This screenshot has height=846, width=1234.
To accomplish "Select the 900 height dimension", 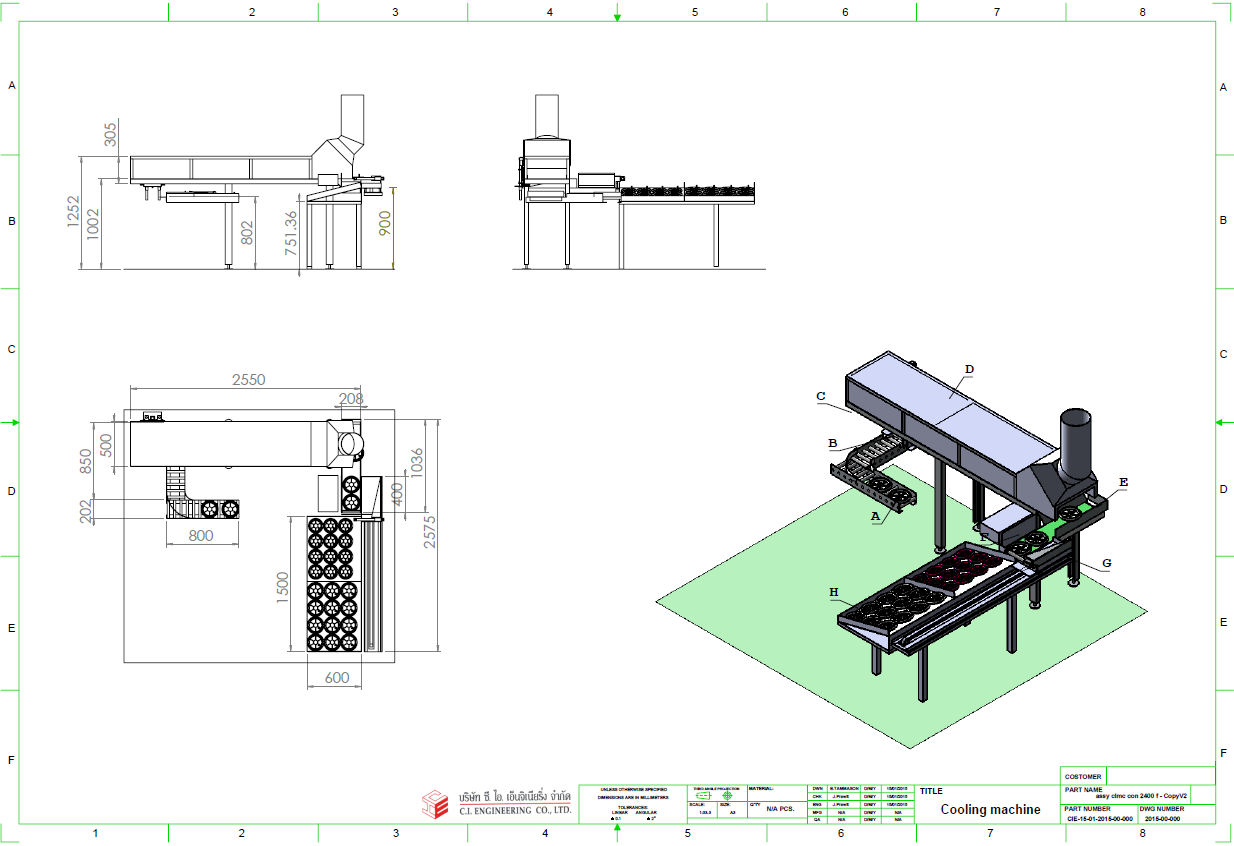I will (386, 222).
